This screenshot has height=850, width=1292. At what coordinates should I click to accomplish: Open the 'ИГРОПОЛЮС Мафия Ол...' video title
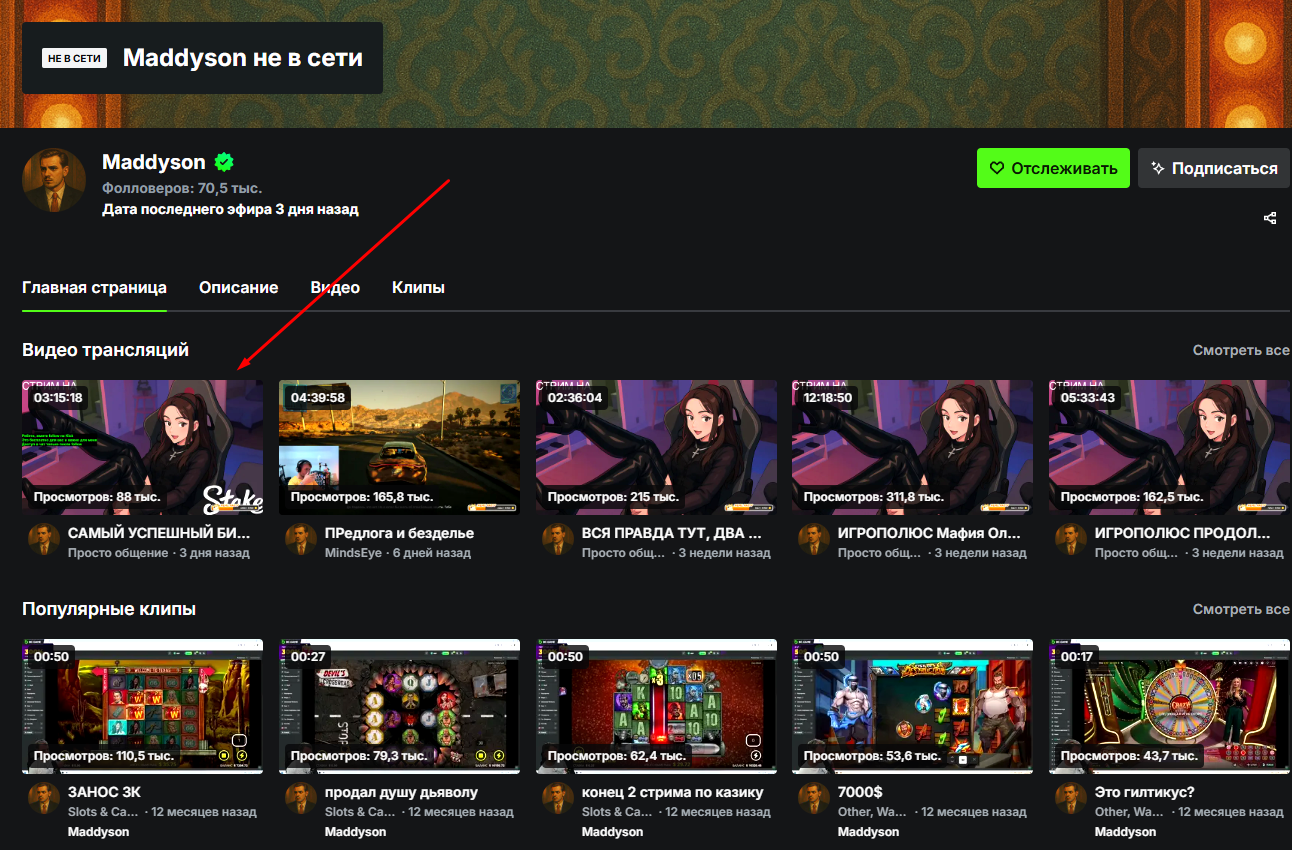click(x=930, y=533)
